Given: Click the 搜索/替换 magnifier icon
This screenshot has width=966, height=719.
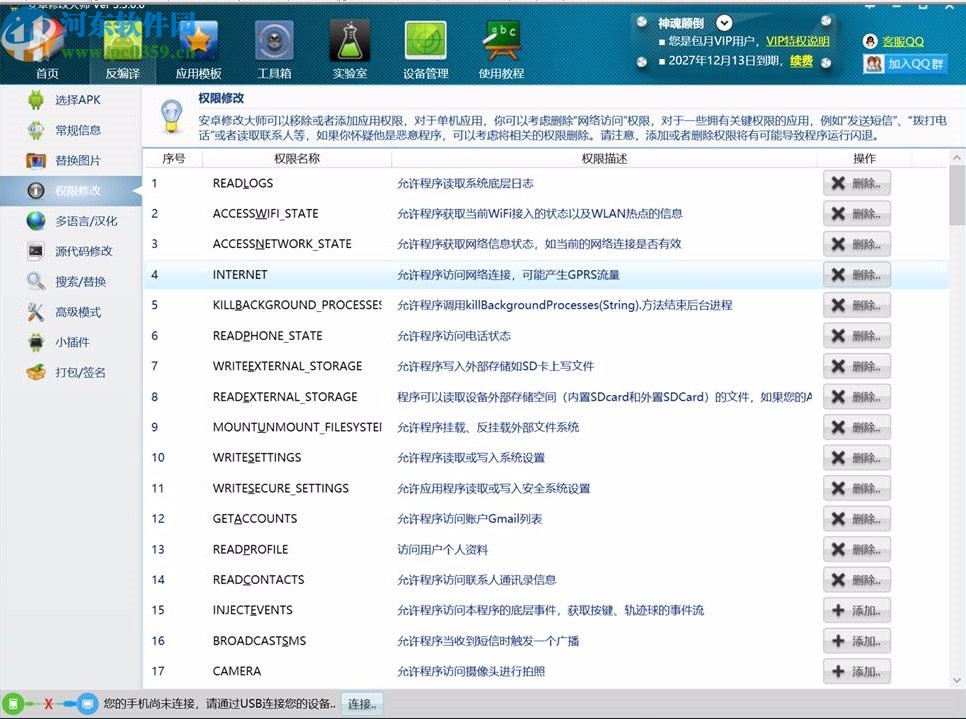Looking at the screenshot, I should [36, 281].
